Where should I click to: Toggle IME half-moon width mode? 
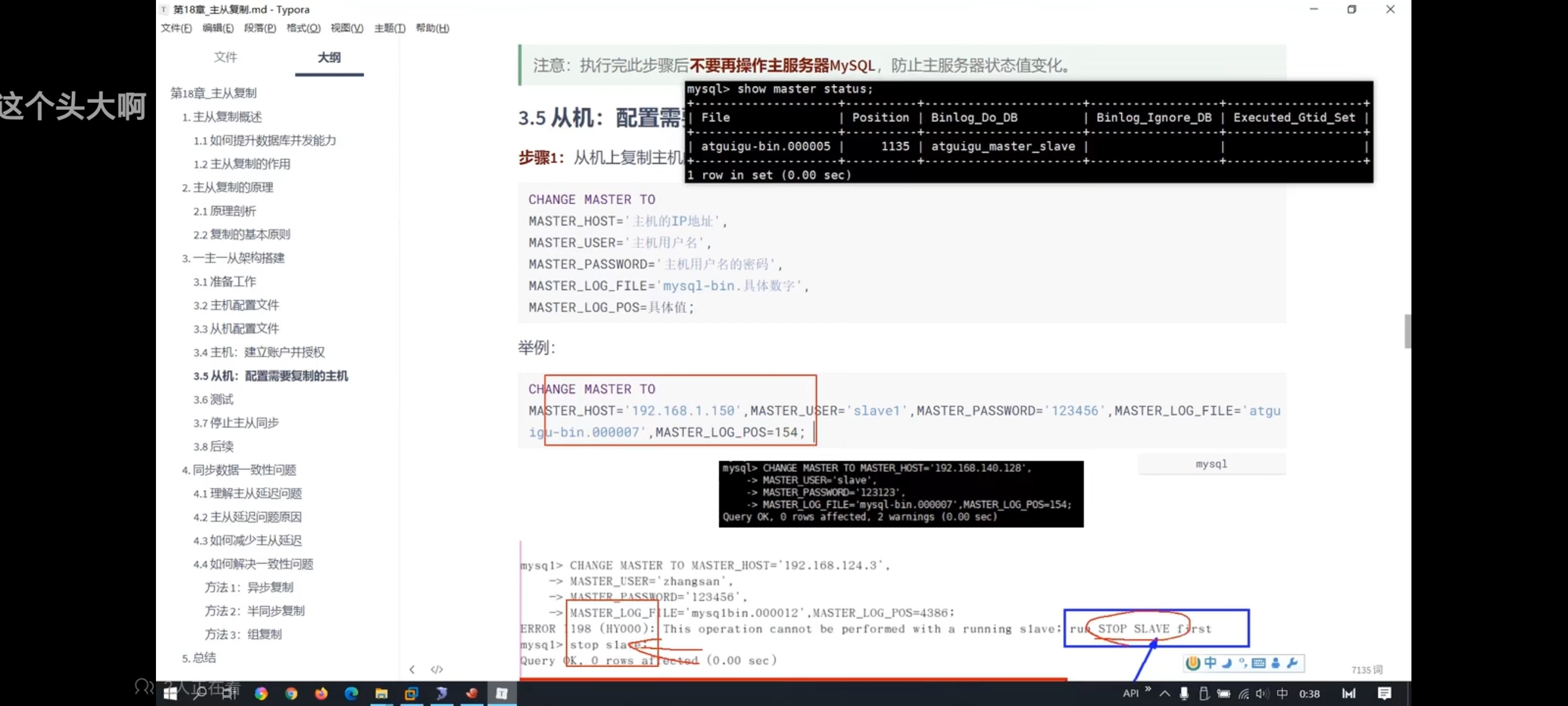1227,663
